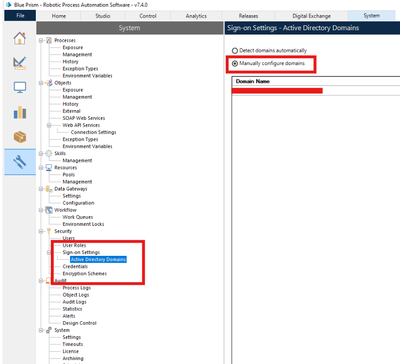The image size is (400, 364).
Task: Click the Security key icon
Action: pyautogui.click(x=49, y=231)
